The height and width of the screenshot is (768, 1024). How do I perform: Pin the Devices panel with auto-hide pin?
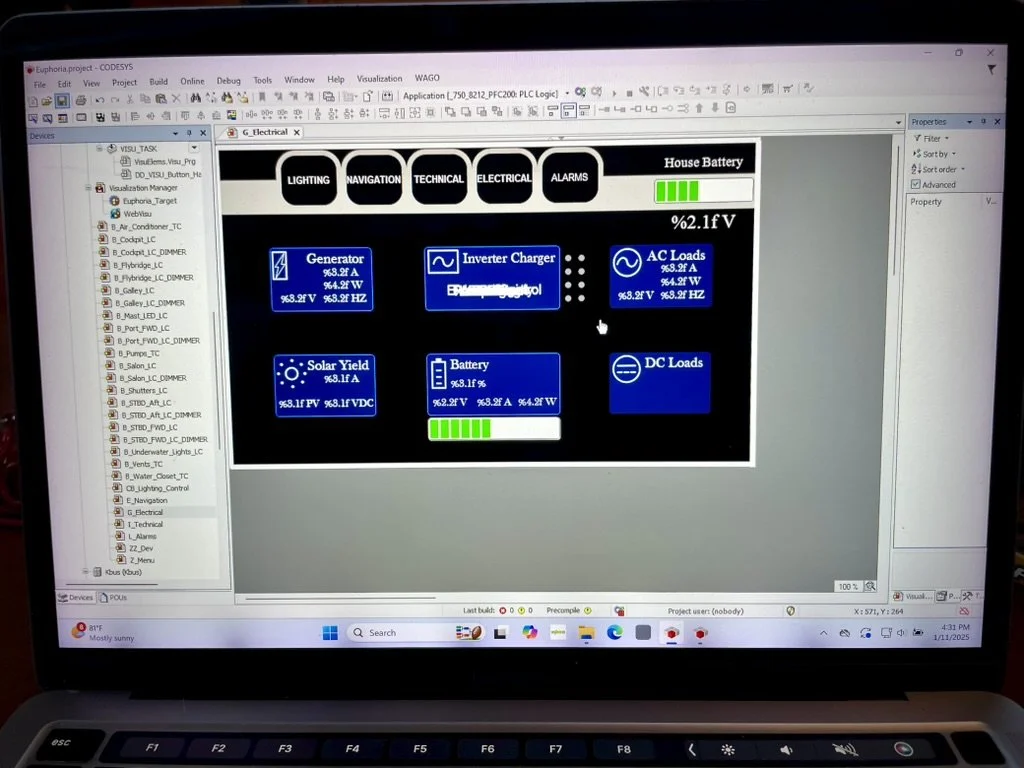pos(189,133)
